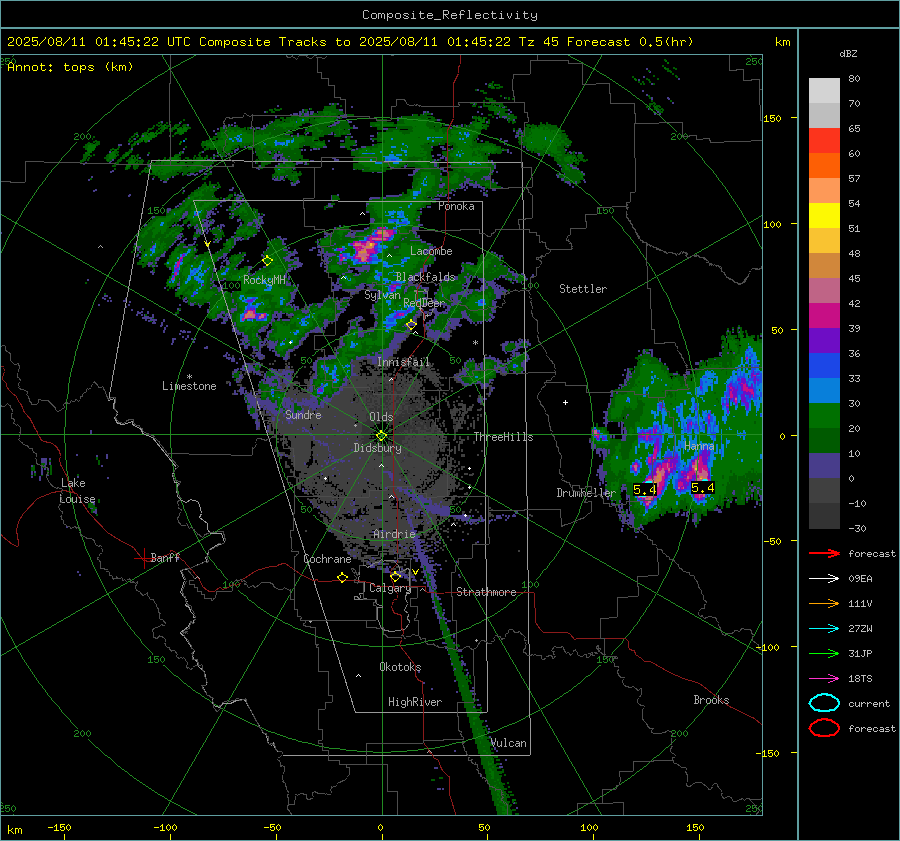Click the HighRiver label

(x=415, y=703)
